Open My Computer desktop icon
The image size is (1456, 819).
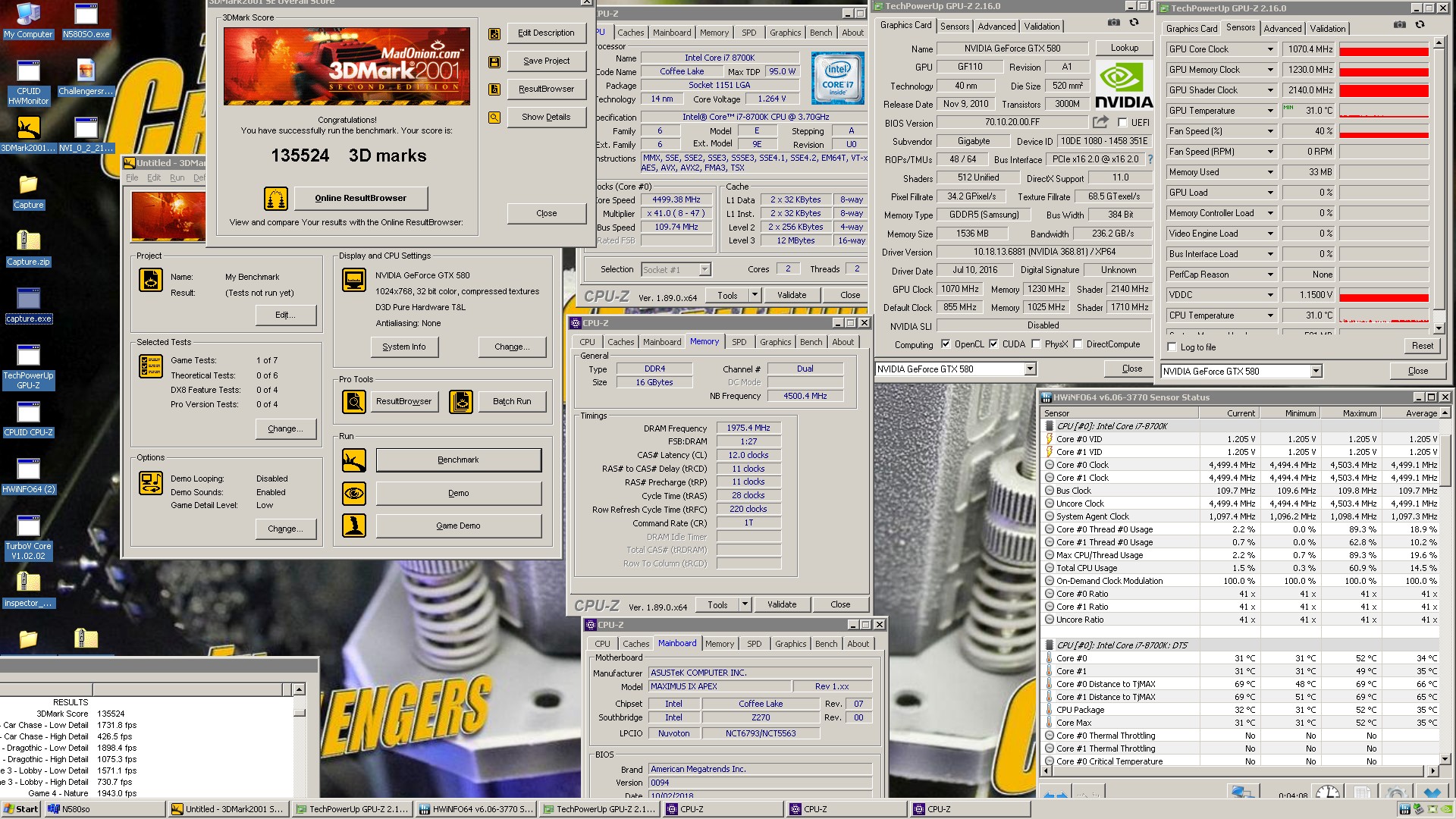(28, 20)
